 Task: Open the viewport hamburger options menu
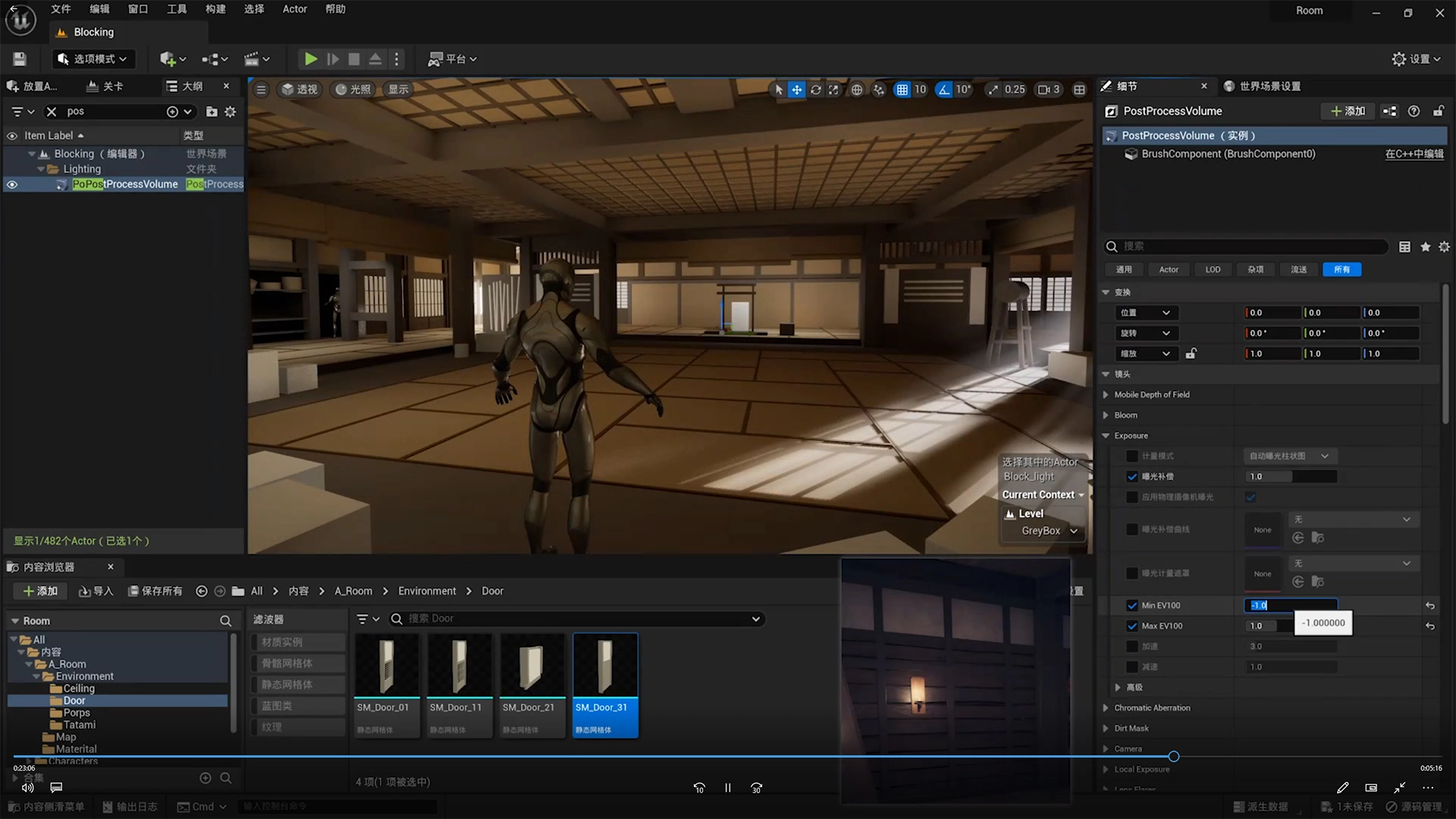[x=261, y=89]
